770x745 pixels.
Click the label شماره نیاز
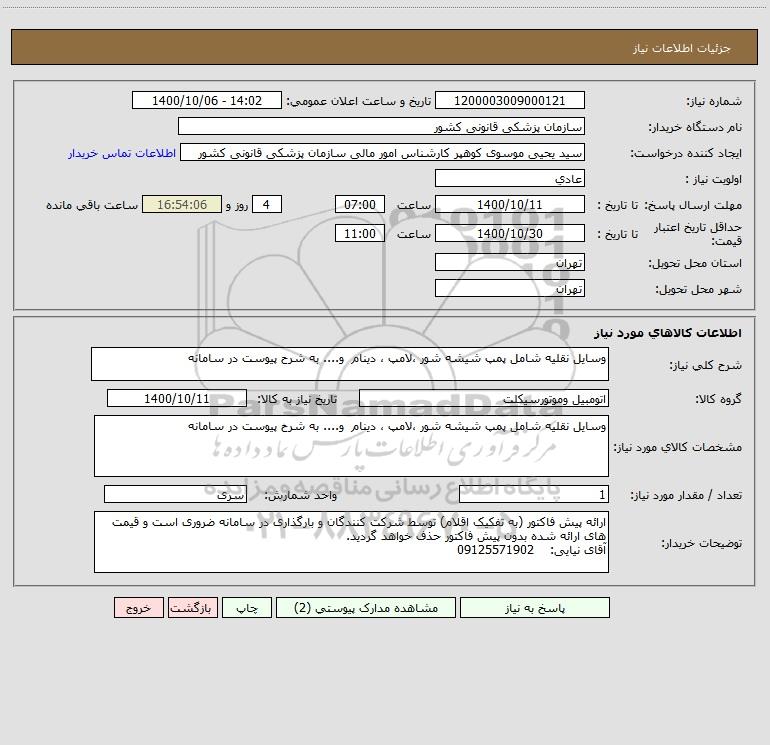click(x=714, y=101)
